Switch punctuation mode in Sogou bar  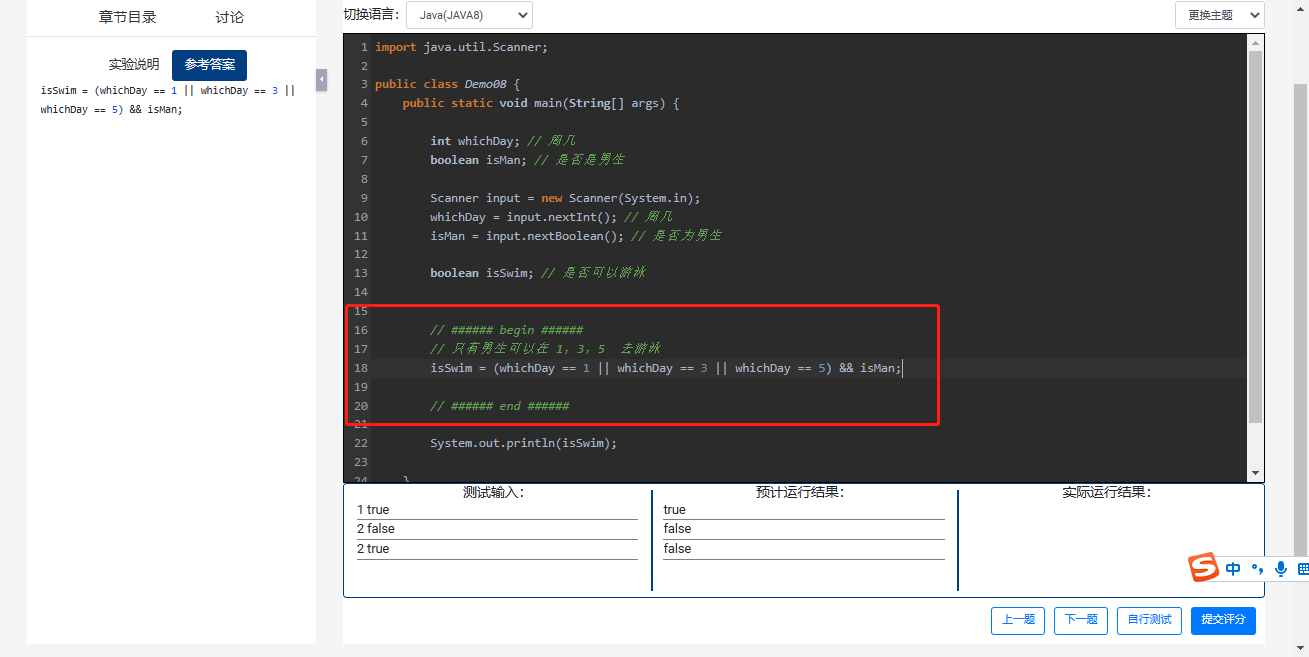[1257, 569]
